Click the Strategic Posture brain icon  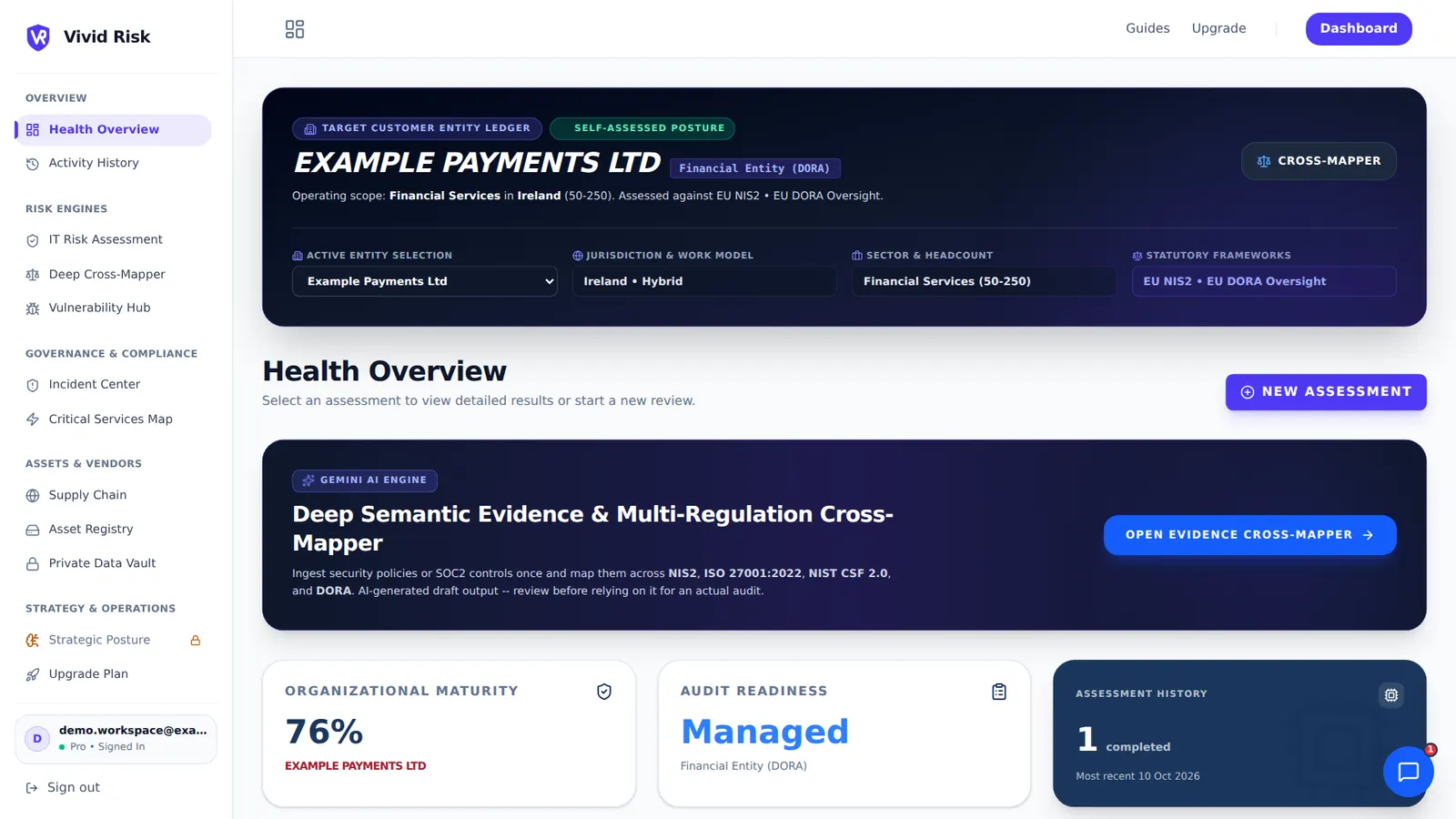pyautogui.click(x=33, y=641)
